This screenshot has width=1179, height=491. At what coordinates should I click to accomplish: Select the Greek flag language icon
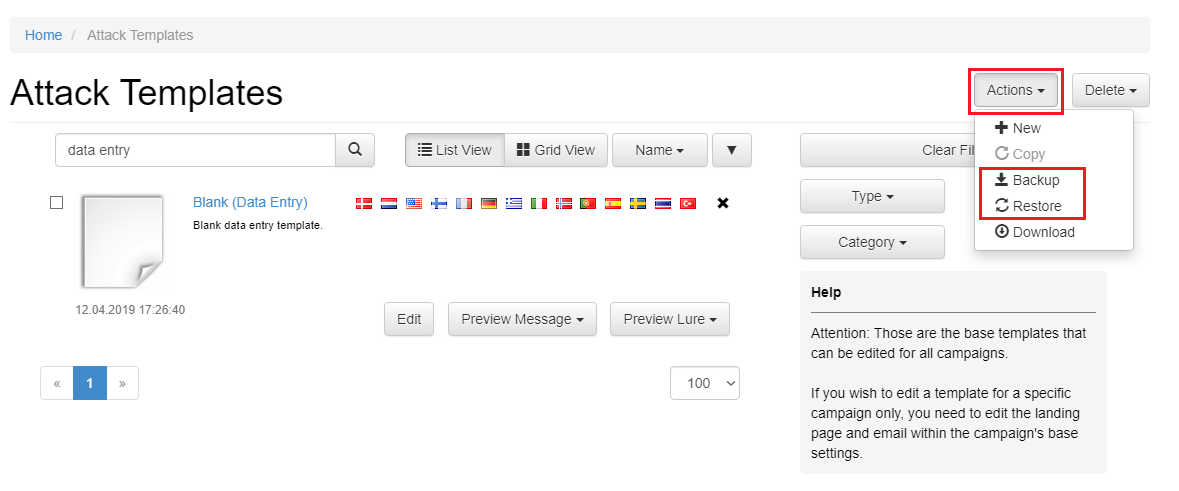(x=514, y=203)
